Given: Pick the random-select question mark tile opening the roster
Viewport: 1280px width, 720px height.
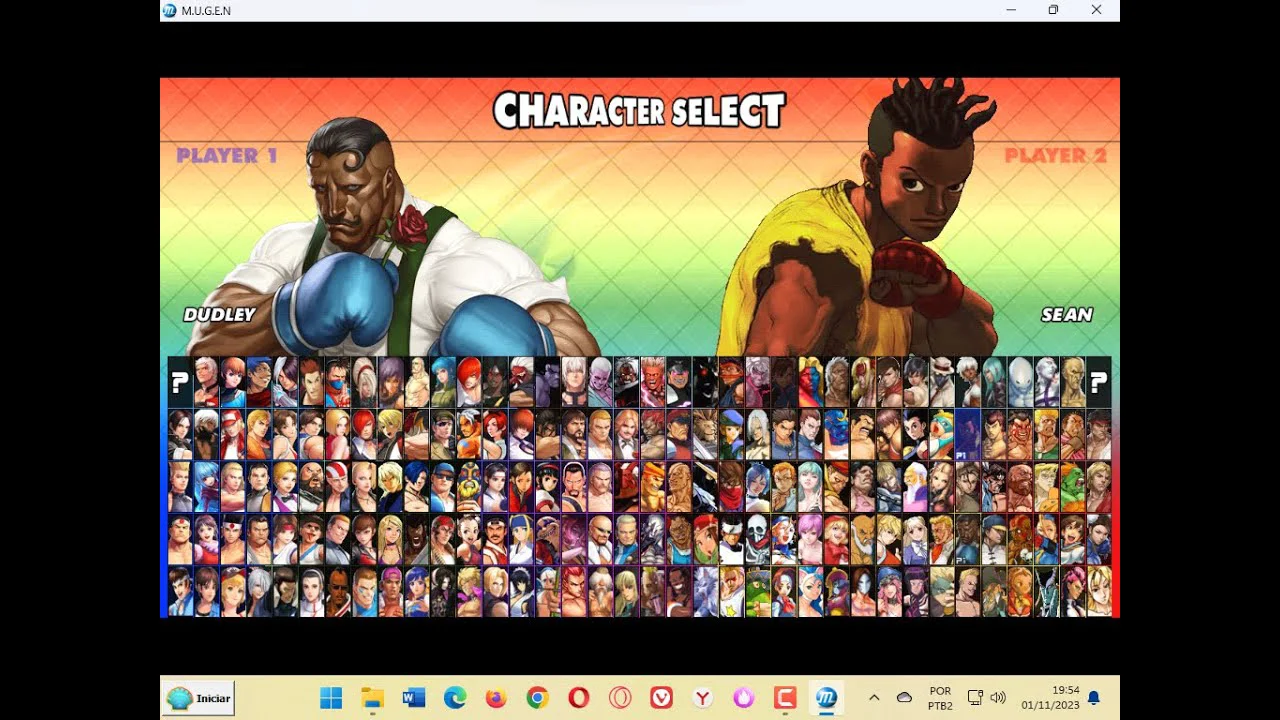Looking at the screenshot, I should point(180,382).
